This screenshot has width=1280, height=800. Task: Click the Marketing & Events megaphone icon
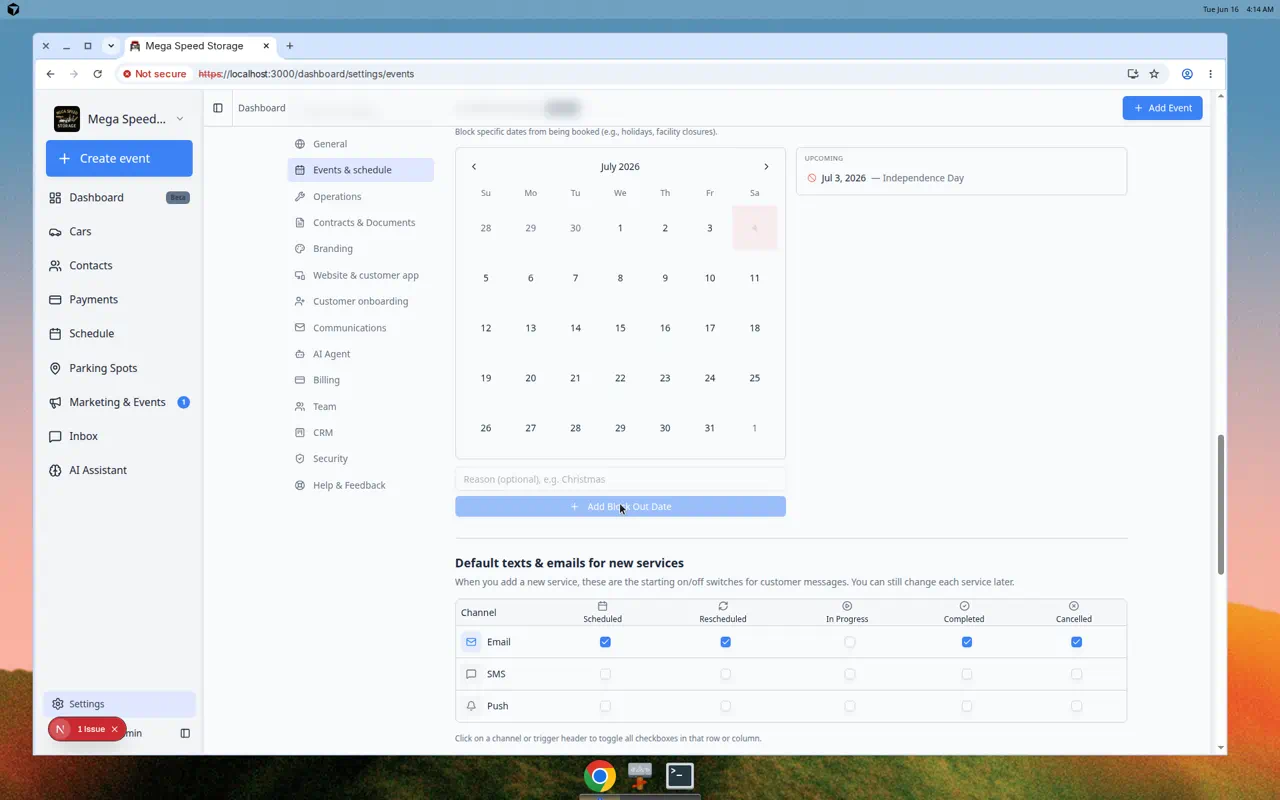(55, 402)
